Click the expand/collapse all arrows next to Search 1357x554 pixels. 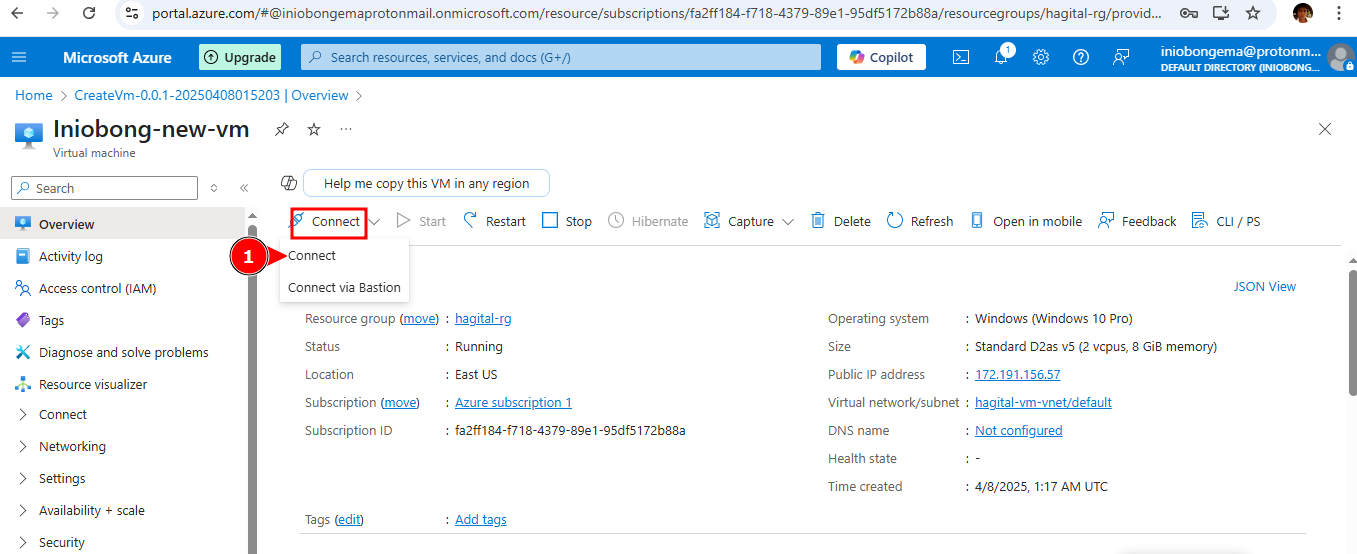(x=214, y=188)
